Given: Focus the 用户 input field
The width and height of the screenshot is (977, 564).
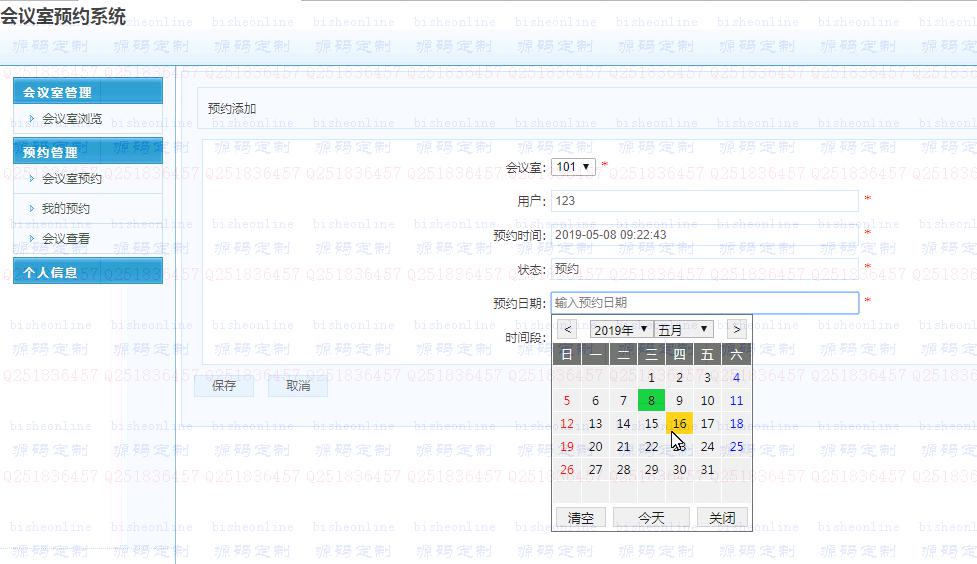Looking at the screenshot, I should coord(705,201).
